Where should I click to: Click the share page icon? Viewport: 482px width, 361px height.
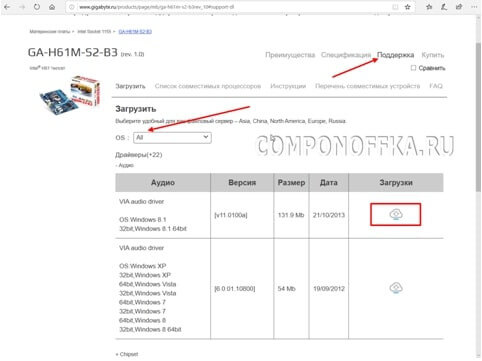coord(459,7)
